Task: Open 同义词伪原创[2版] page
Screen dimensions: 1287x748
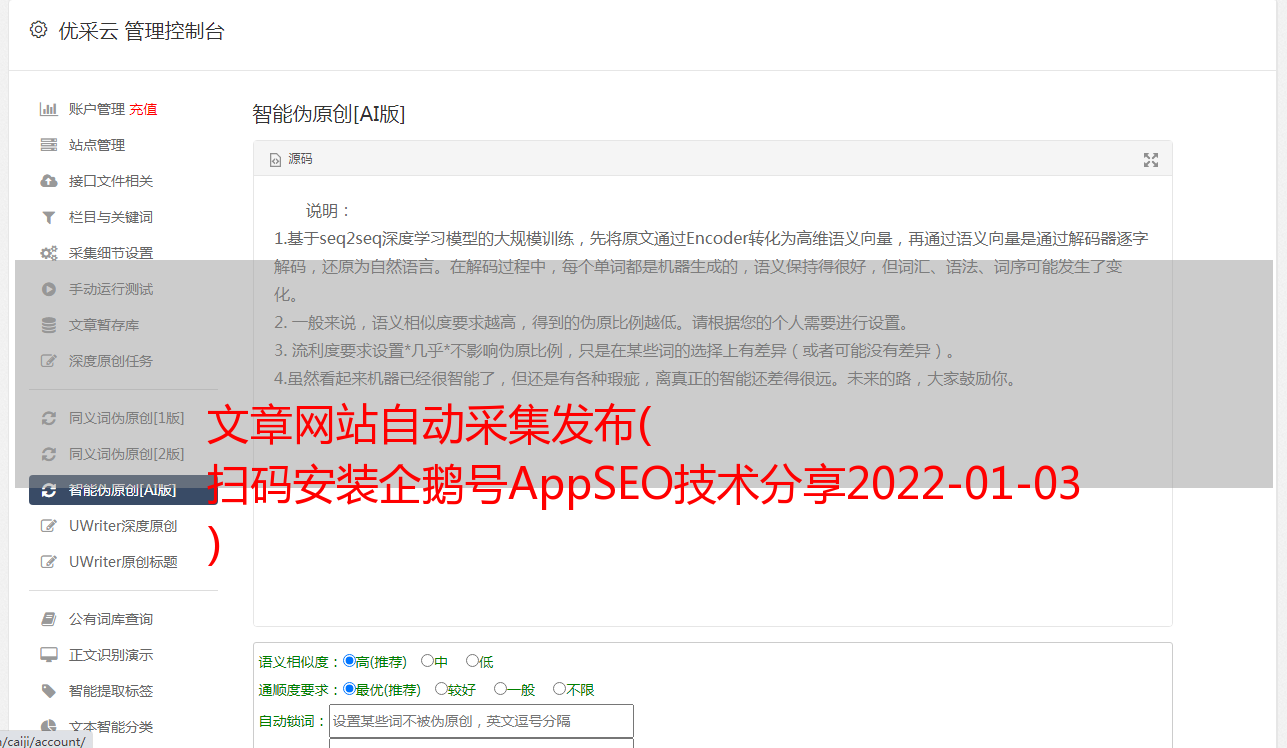Action: tap(127, 454)
